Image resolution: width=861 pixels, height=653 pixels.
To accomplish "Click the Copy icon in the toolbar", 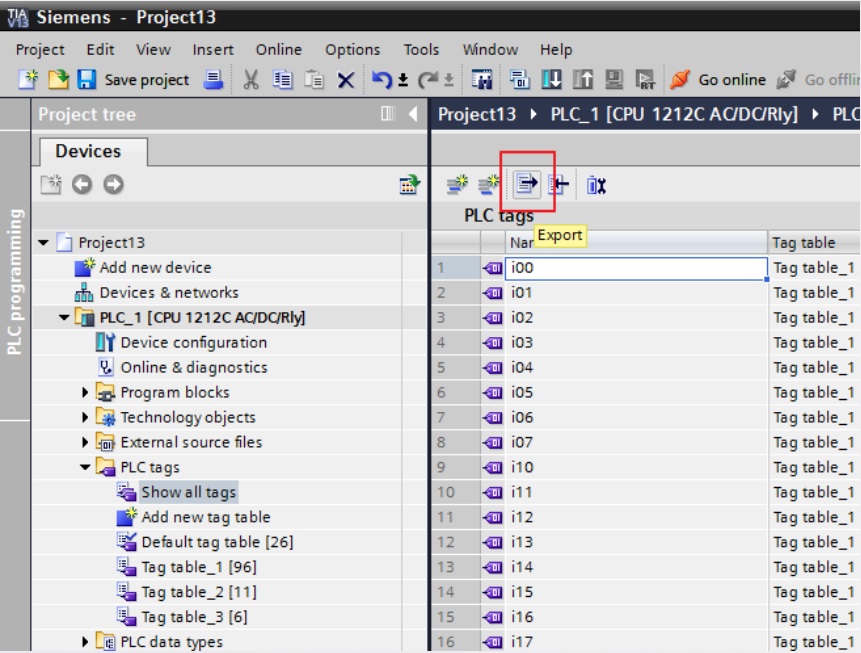I will (x=282, y=80).
